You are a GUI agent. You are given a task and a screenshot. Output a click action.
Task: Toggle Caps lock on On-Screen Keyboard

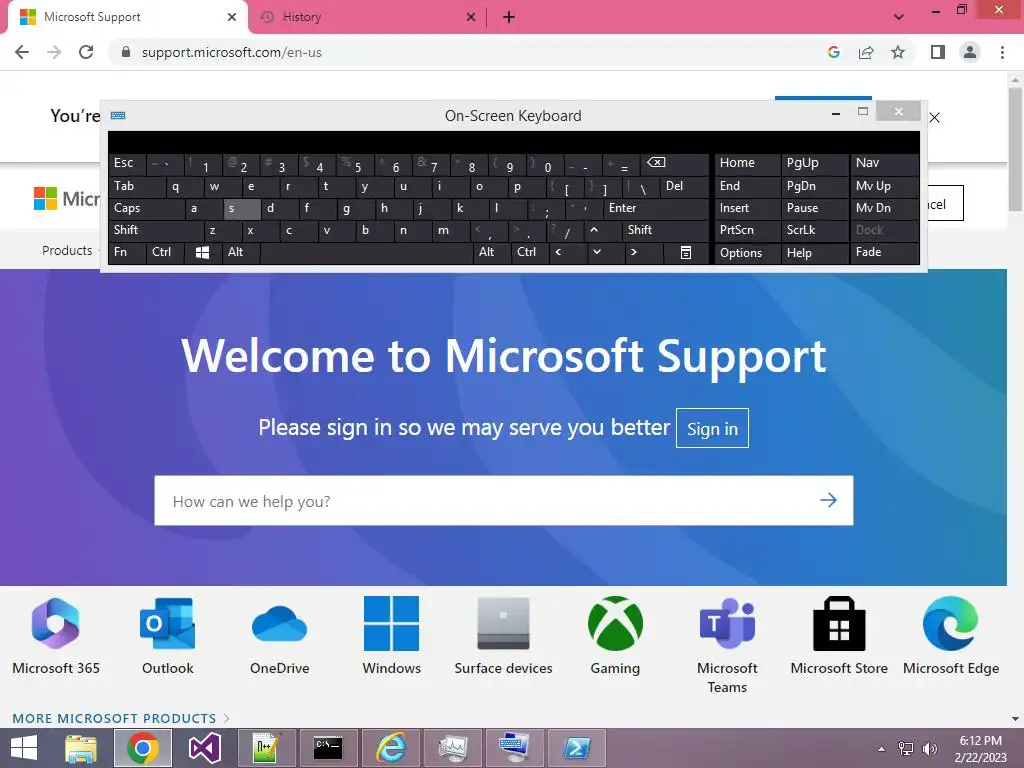(146, 208)
